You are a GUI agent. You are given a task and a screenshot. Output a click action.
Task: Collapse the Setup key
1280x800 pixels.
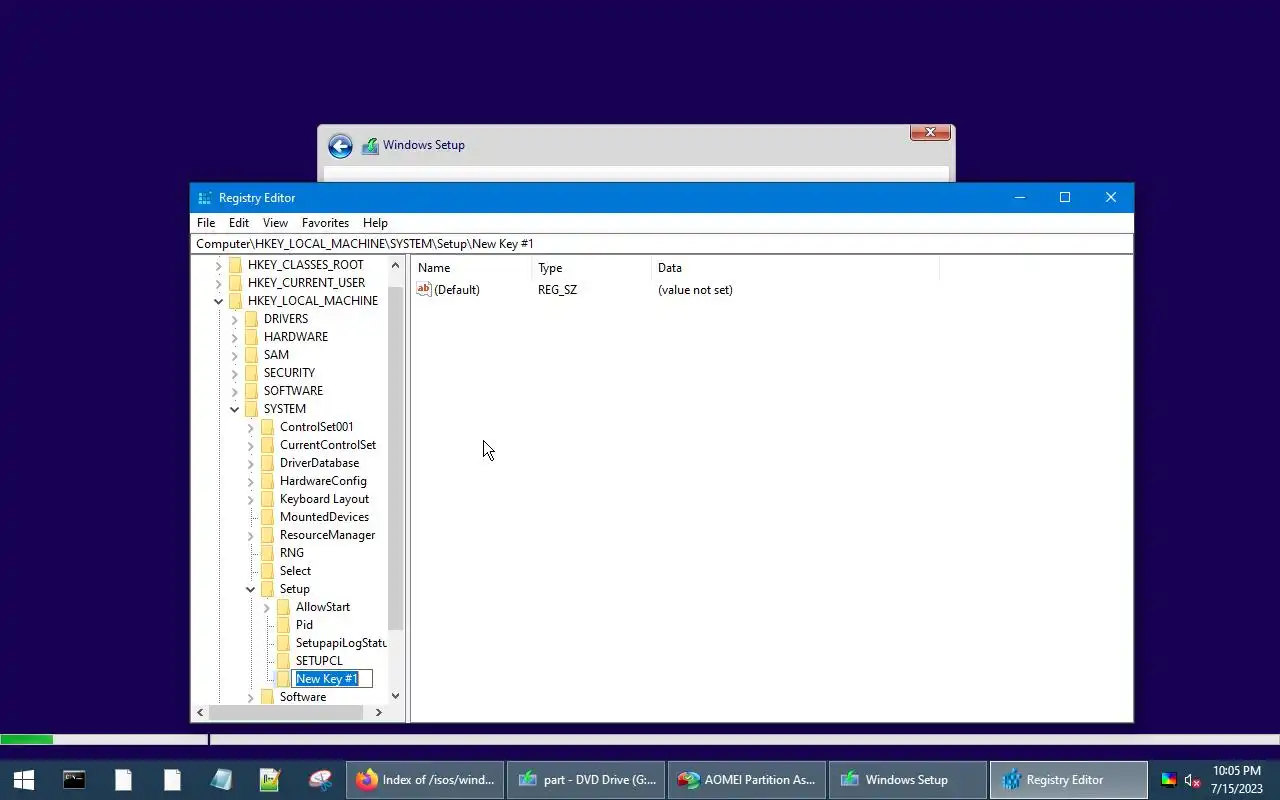click(x=251, y=589)
